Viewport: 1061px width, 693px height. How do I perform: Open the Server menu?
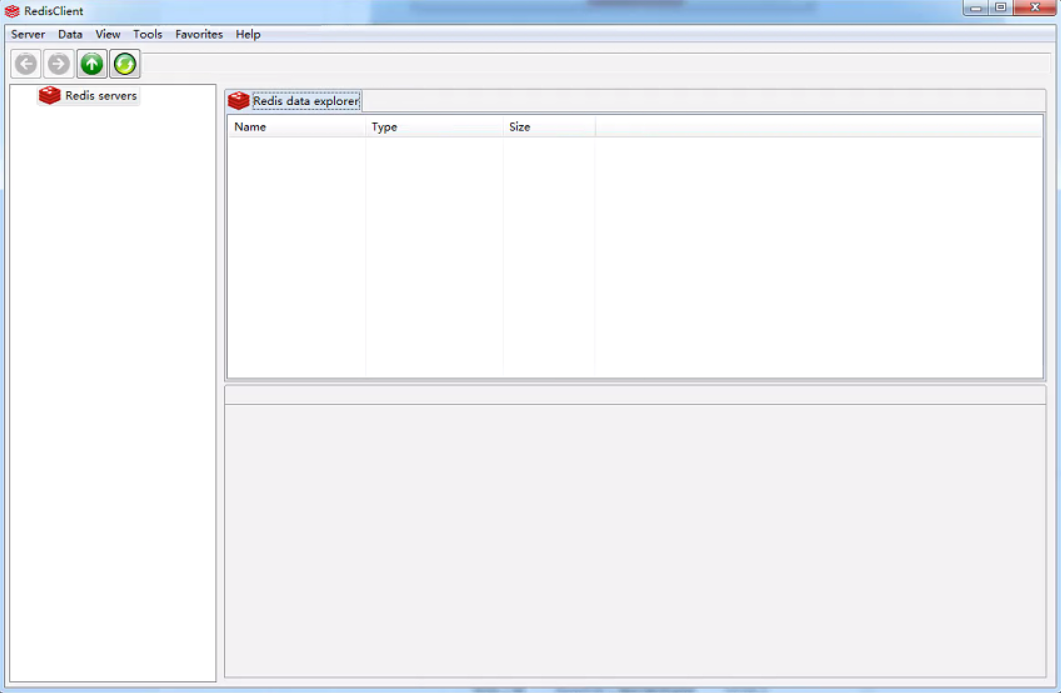point(27,33)
